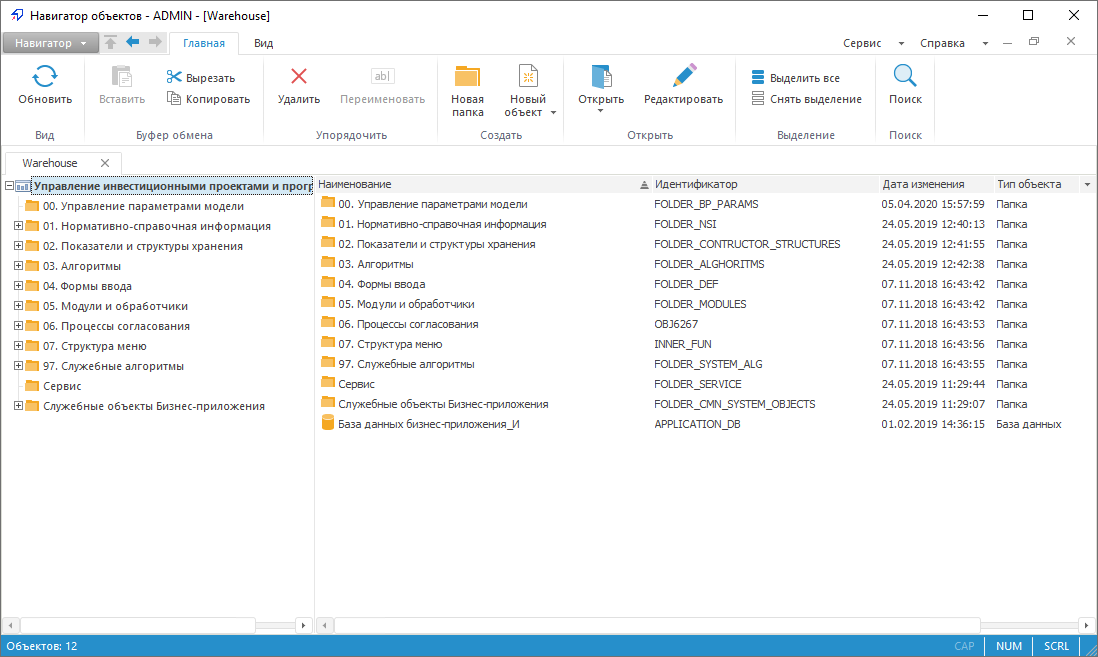Expand the 03. Алгоритмы tree node
The height and width of the screenshot is (657, 1098).
(18, 266)
